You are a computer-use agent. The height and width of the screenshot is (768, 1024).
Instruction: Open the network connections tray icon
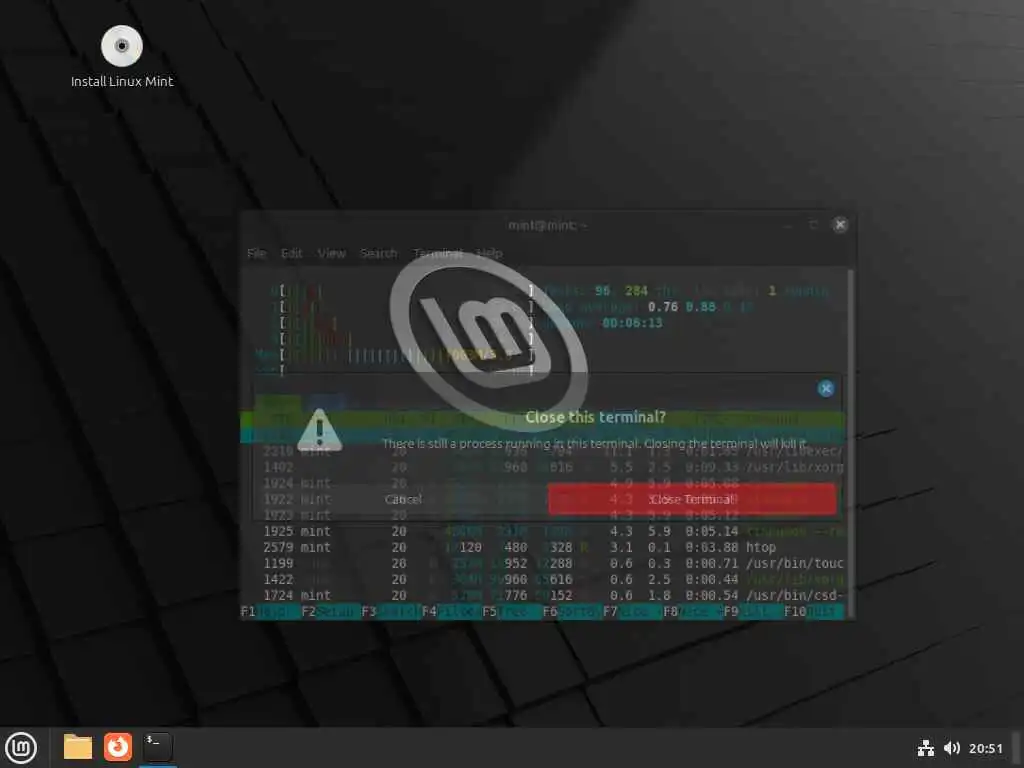click(x=925, y=748)
